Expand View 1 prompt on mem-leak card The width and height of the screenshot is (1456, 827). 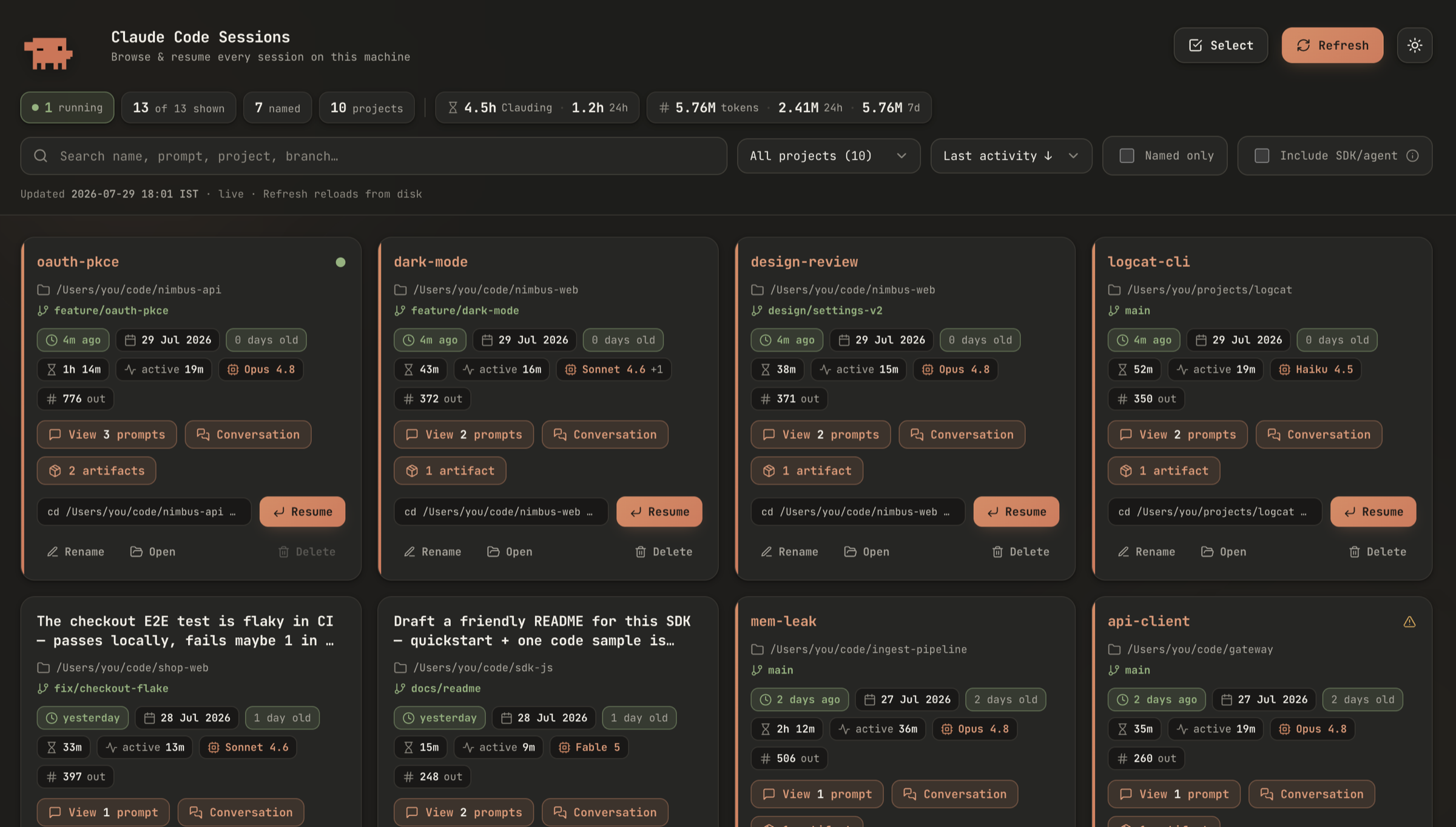[817, 794]
